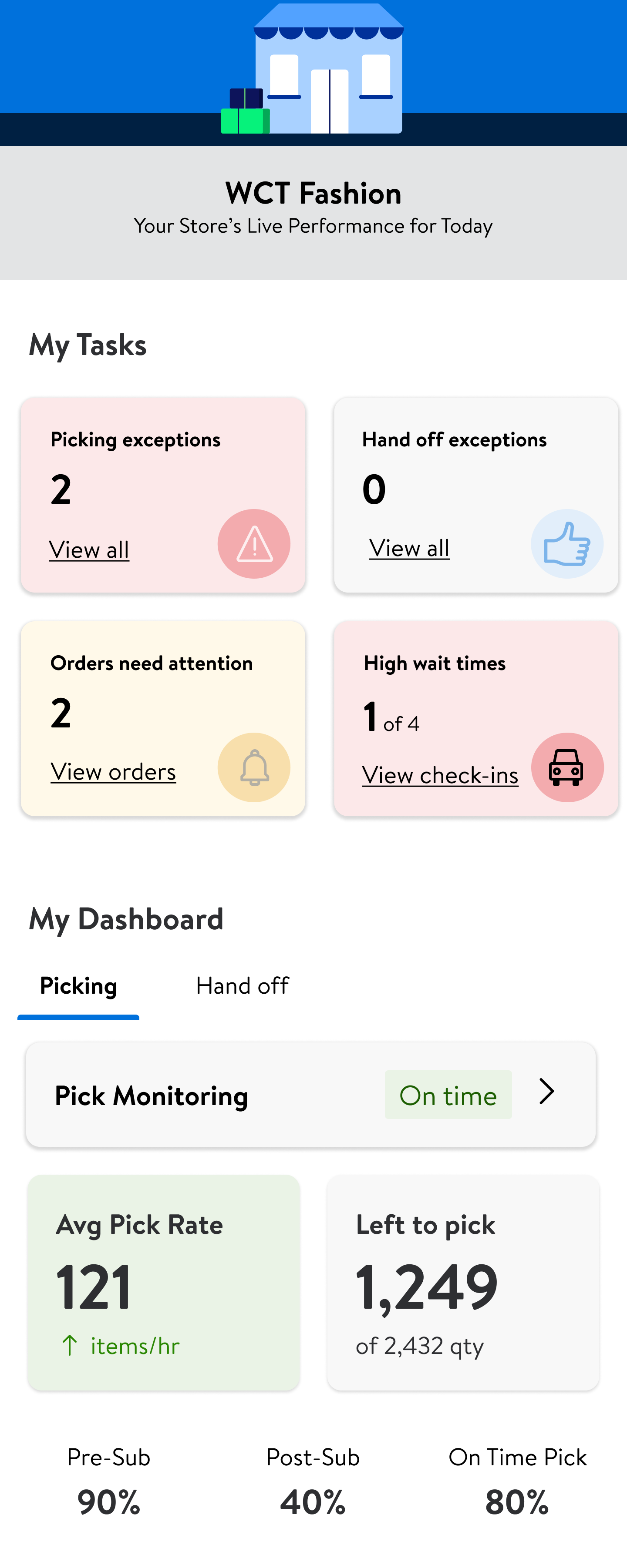Tap the blue thumbs-up icon

[x=566, y=543]
